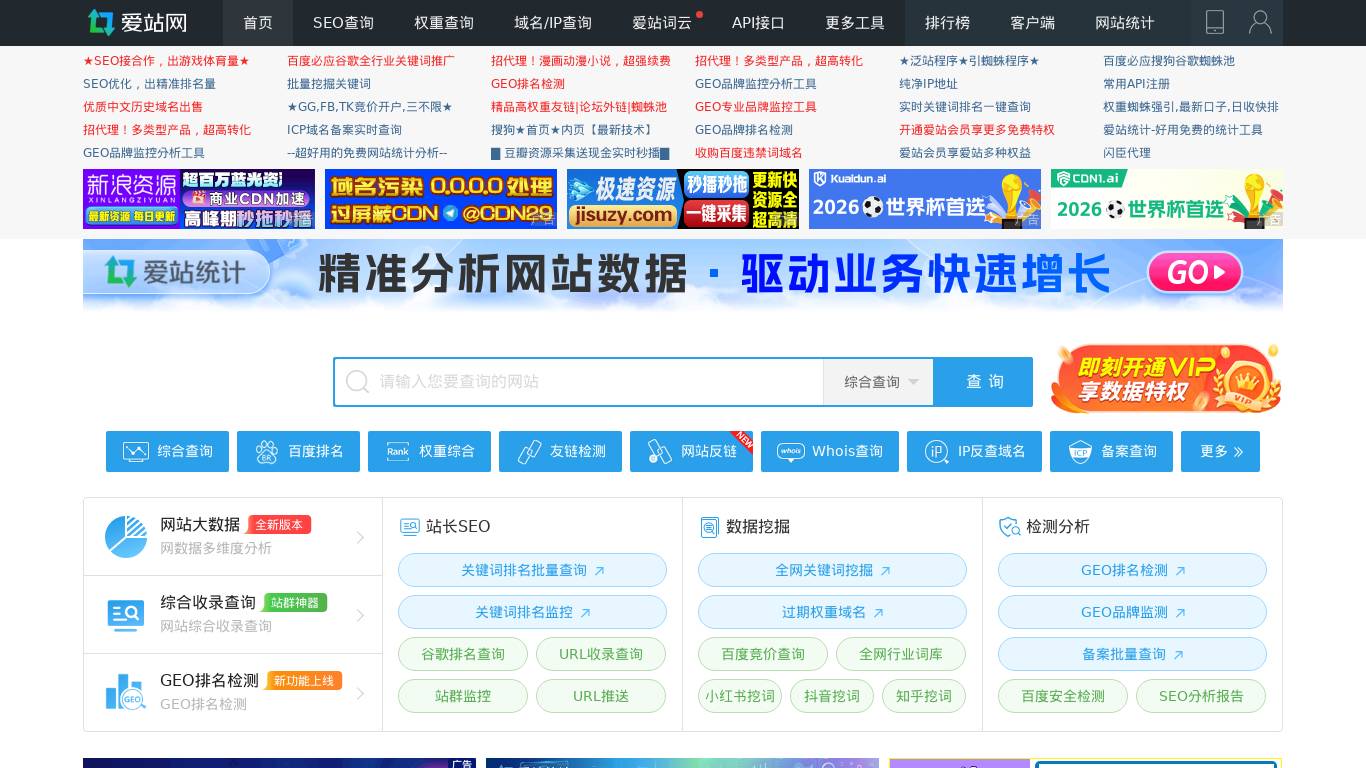
Task: Open the 全网行业词库 link
Action: coord(901,654)
